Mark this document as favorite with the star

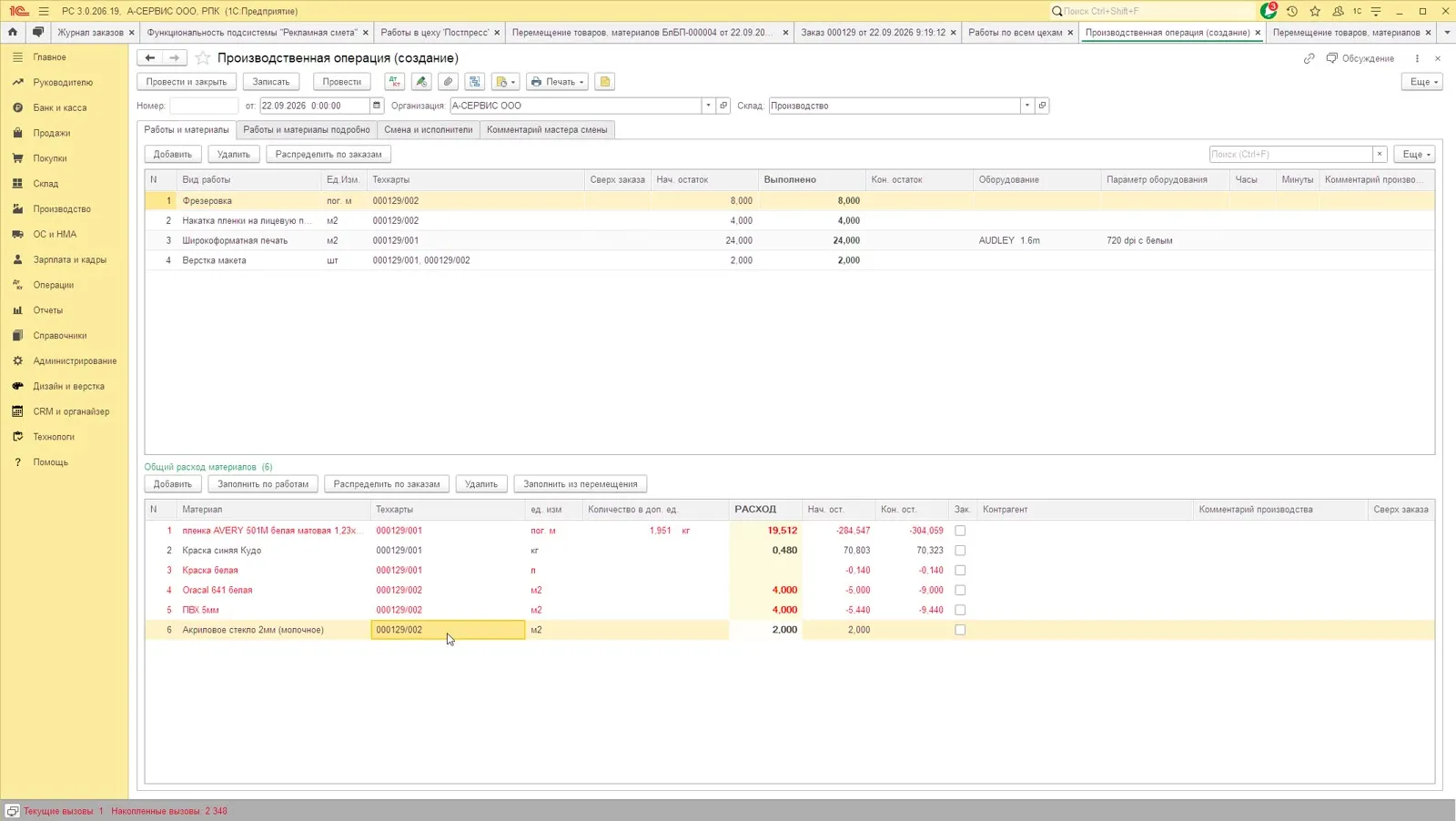pos(203,57)
